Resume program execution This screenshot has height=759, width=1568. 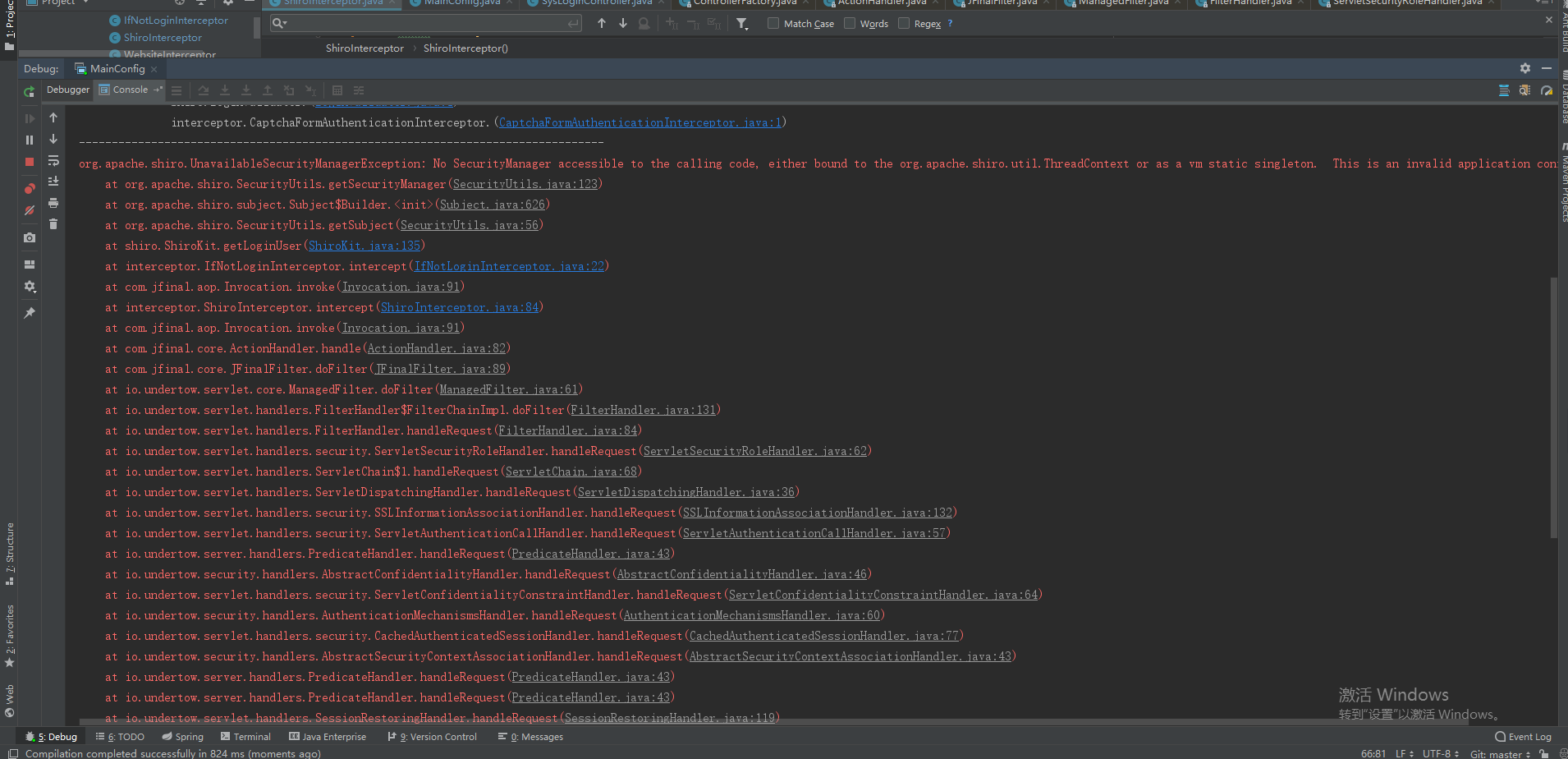(x=30, y=118)
